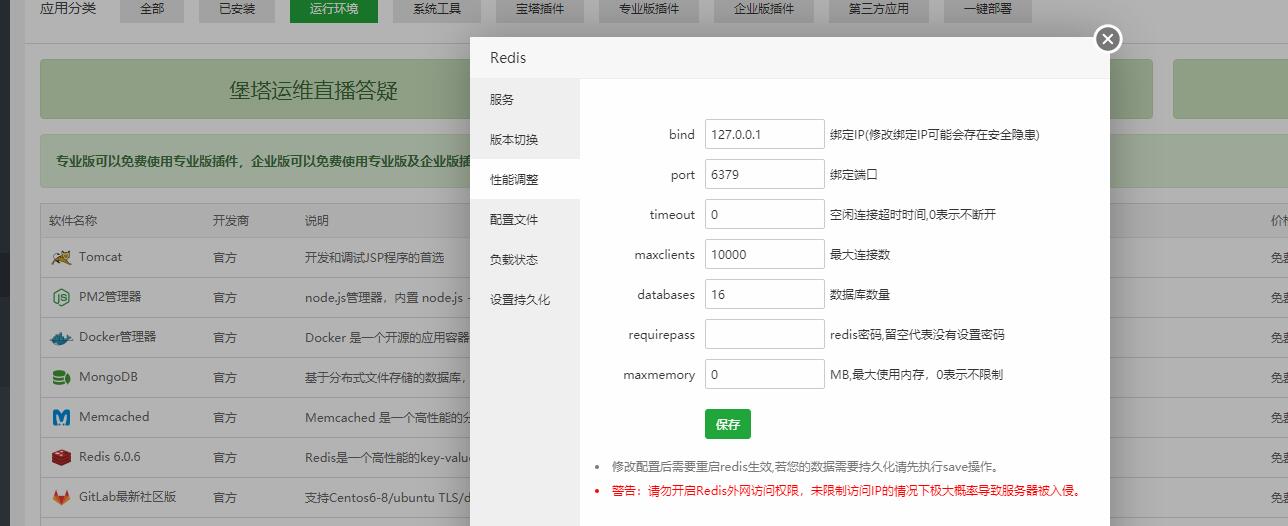Screen dimensions: 1288x526
Task: Open the 第三方应用 category tab
Action: (x=879, y=9)
